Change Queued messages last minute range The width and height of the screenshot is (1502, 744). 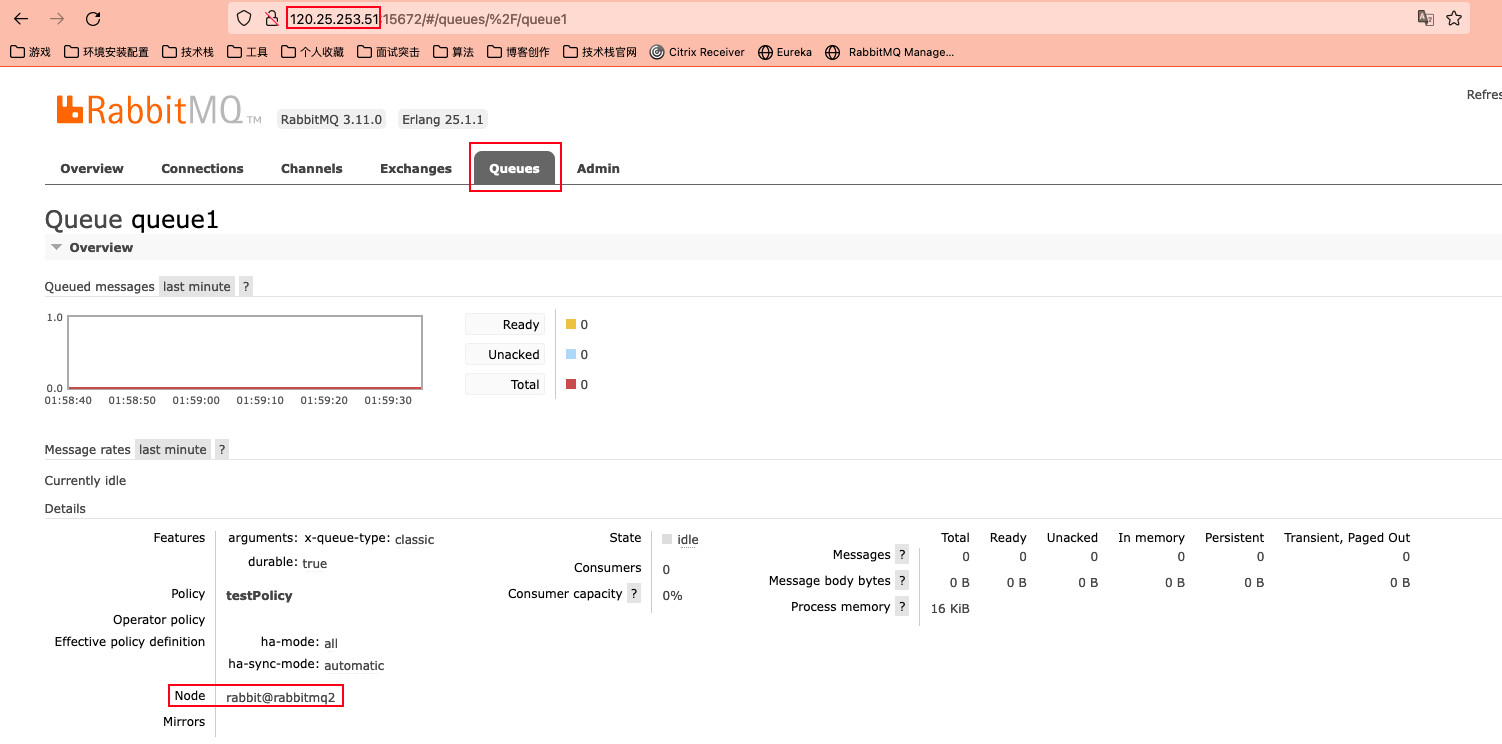(196, 286)
